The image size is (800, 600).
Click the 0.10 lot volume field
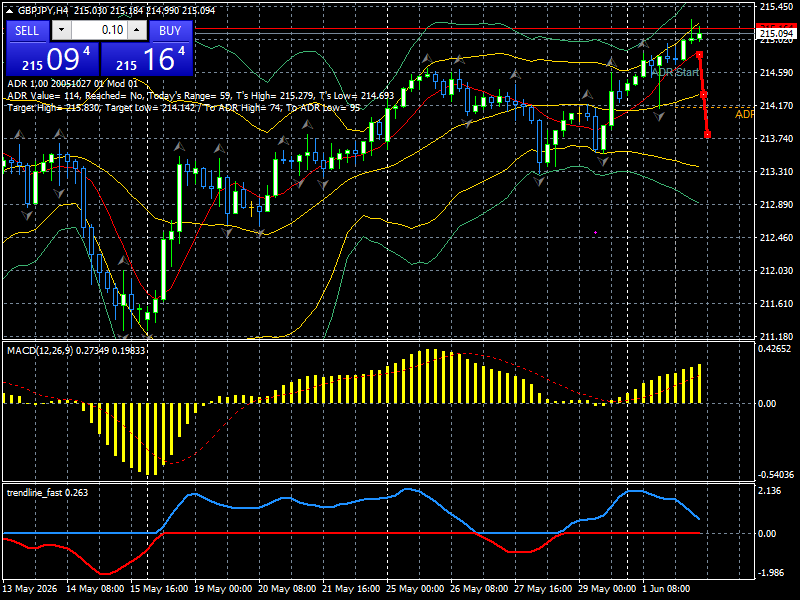point(99,30)
